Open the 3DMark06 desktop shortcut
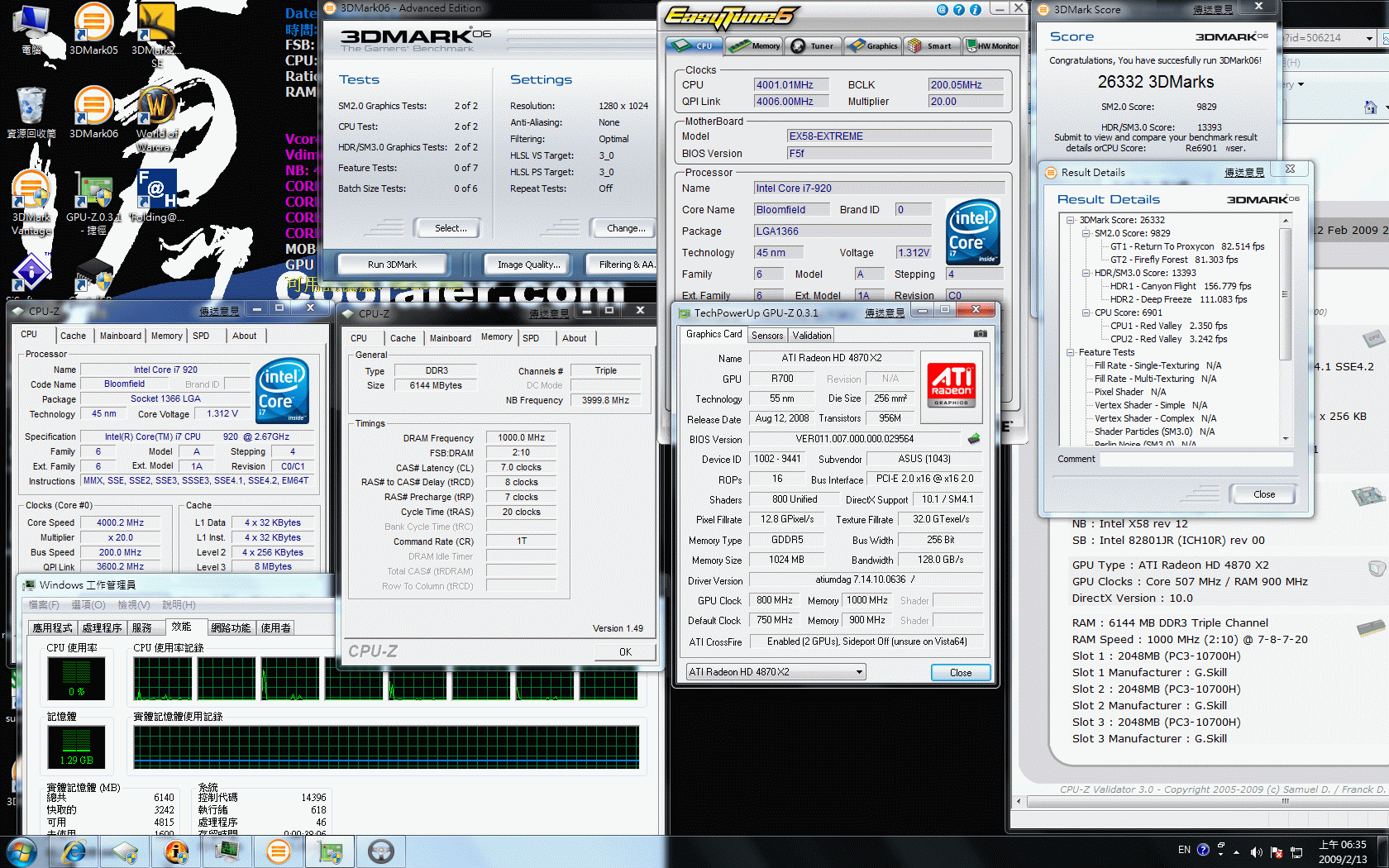The image size is (1389, 868). pyautogui.click(x=93, y=112)
